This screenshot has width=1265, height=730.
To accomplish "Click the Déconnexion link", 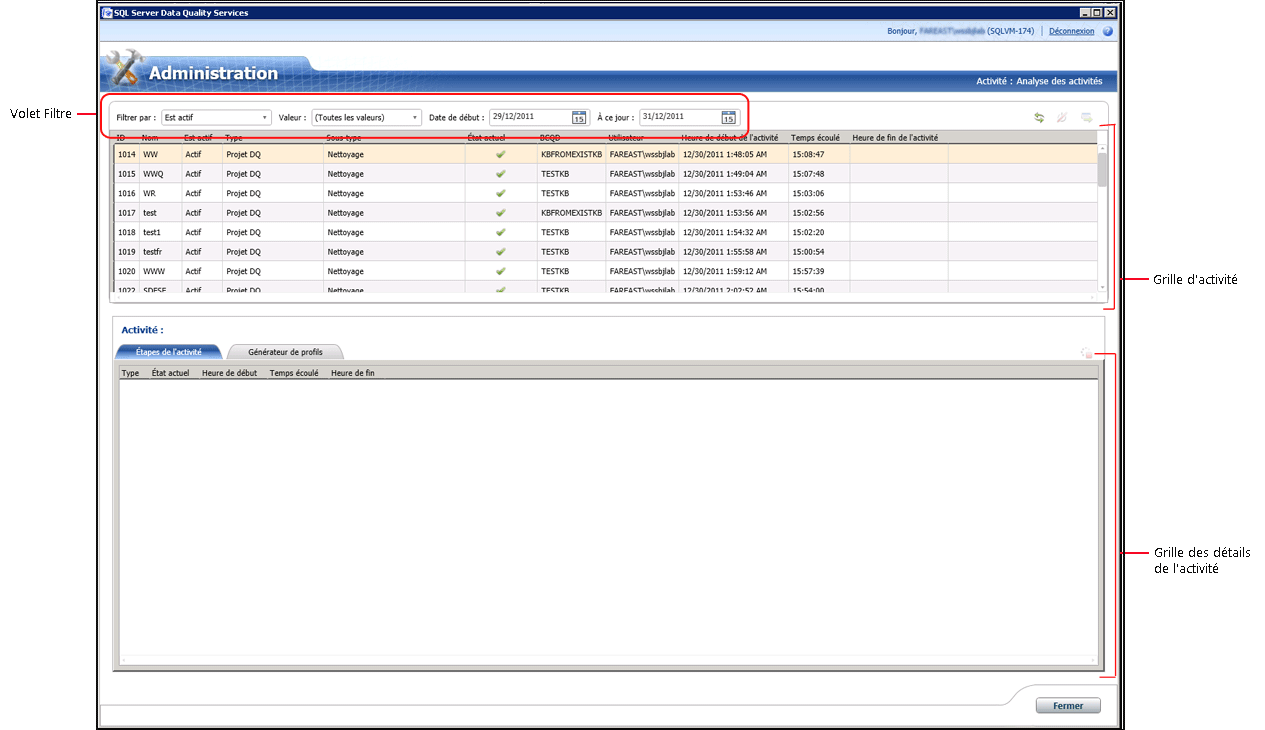I will (1071, 31).
